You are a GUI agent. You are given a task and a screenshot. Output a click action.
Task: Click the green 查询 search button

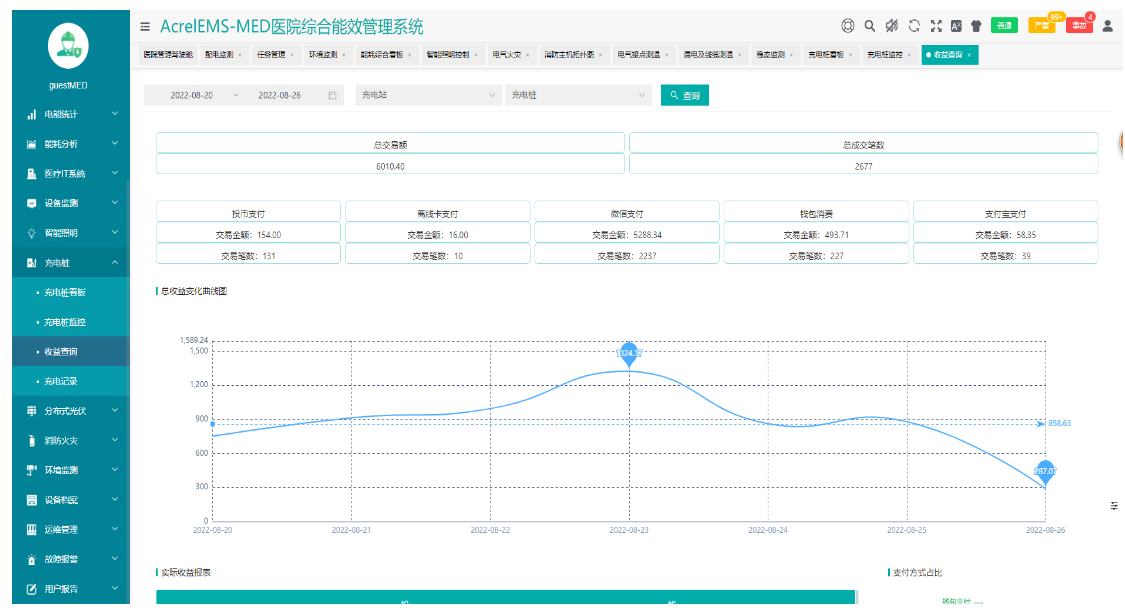685,96
